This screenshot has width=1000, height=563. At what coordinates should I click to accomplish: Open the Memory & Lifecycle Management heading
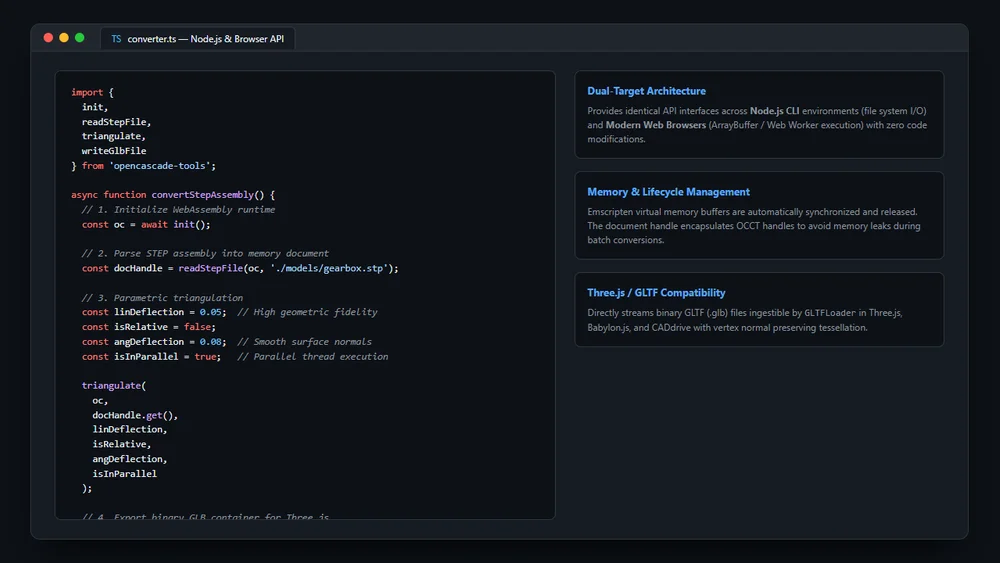[668, 192]
